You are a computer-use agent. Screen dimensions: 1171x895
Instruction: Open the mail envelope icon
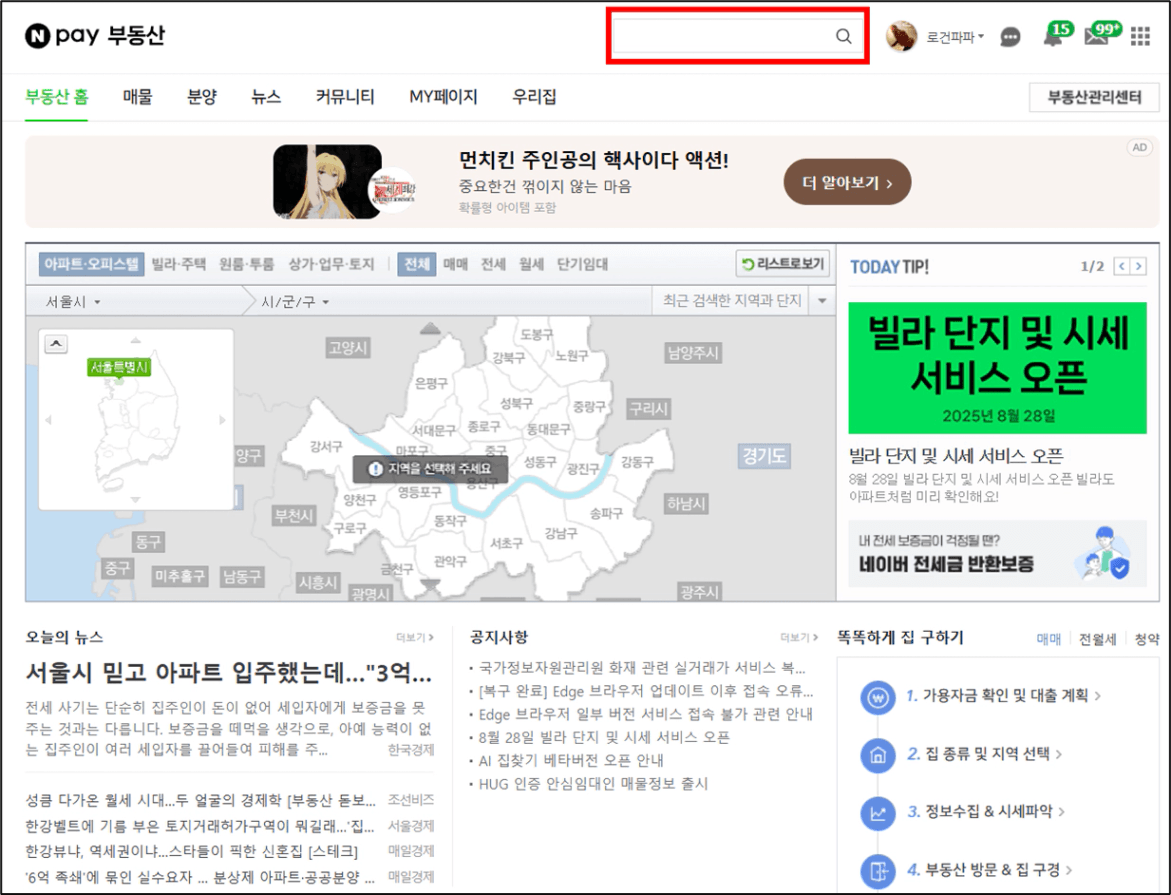[1096, 38]
